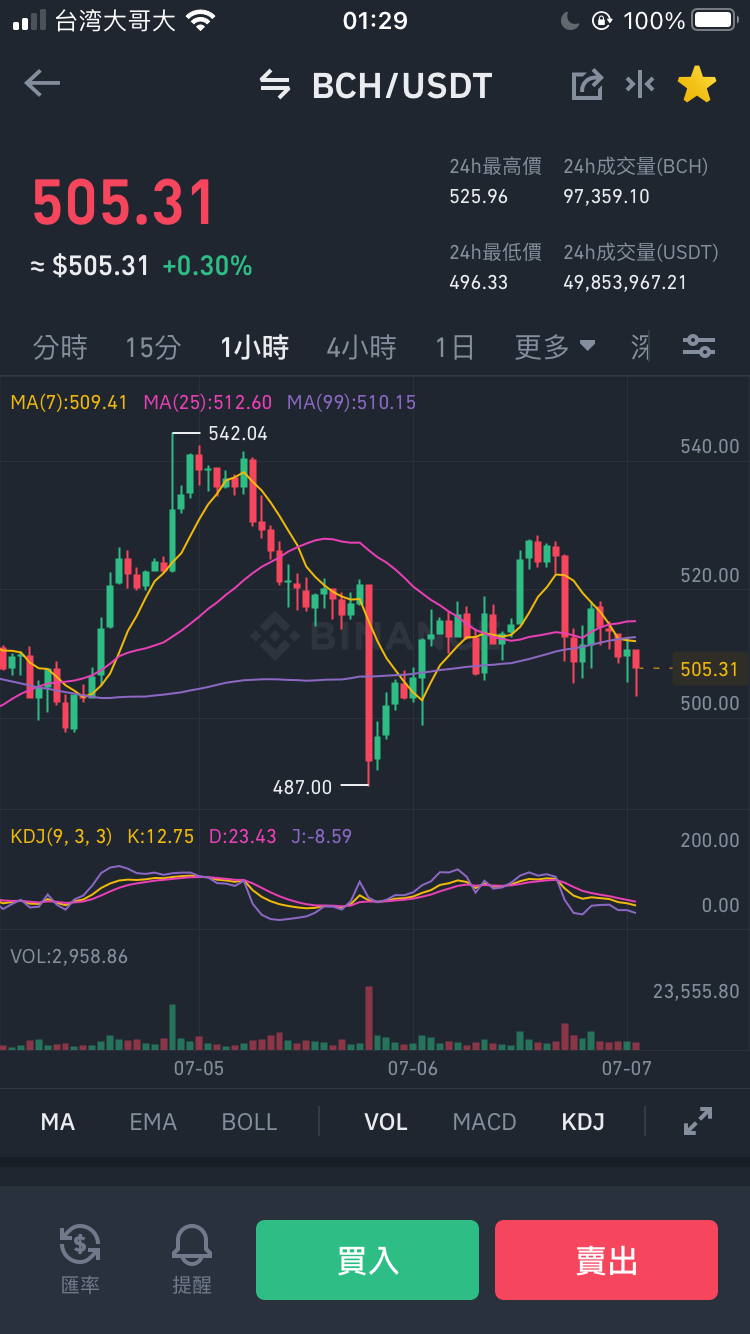Viewport: 750px width, 1334px height.
Task: Select the 15分 interval tab
Action: tap(153, 347)
